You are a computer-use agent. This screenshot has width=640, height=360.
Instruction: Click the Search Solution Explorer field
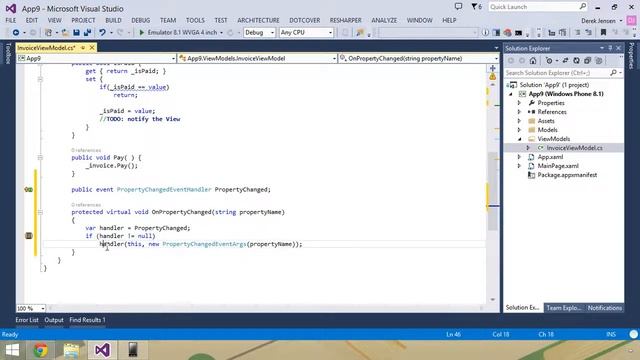point(558,73)
